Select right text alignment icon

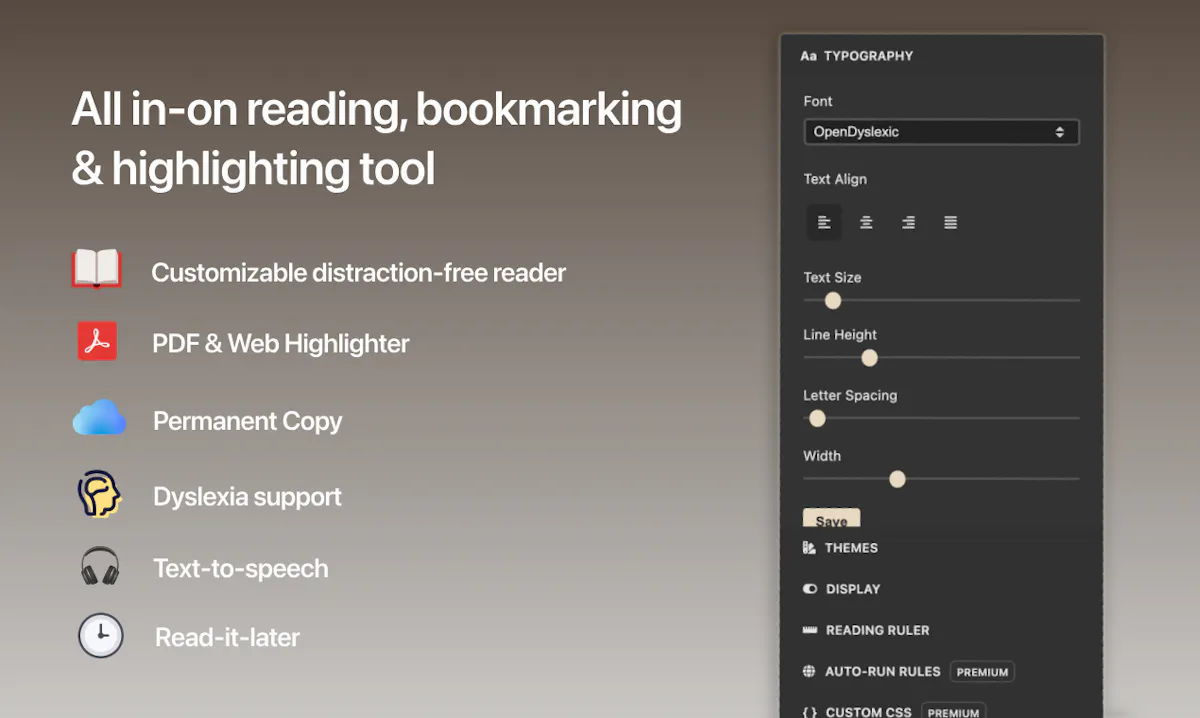[x=908, y=222]
